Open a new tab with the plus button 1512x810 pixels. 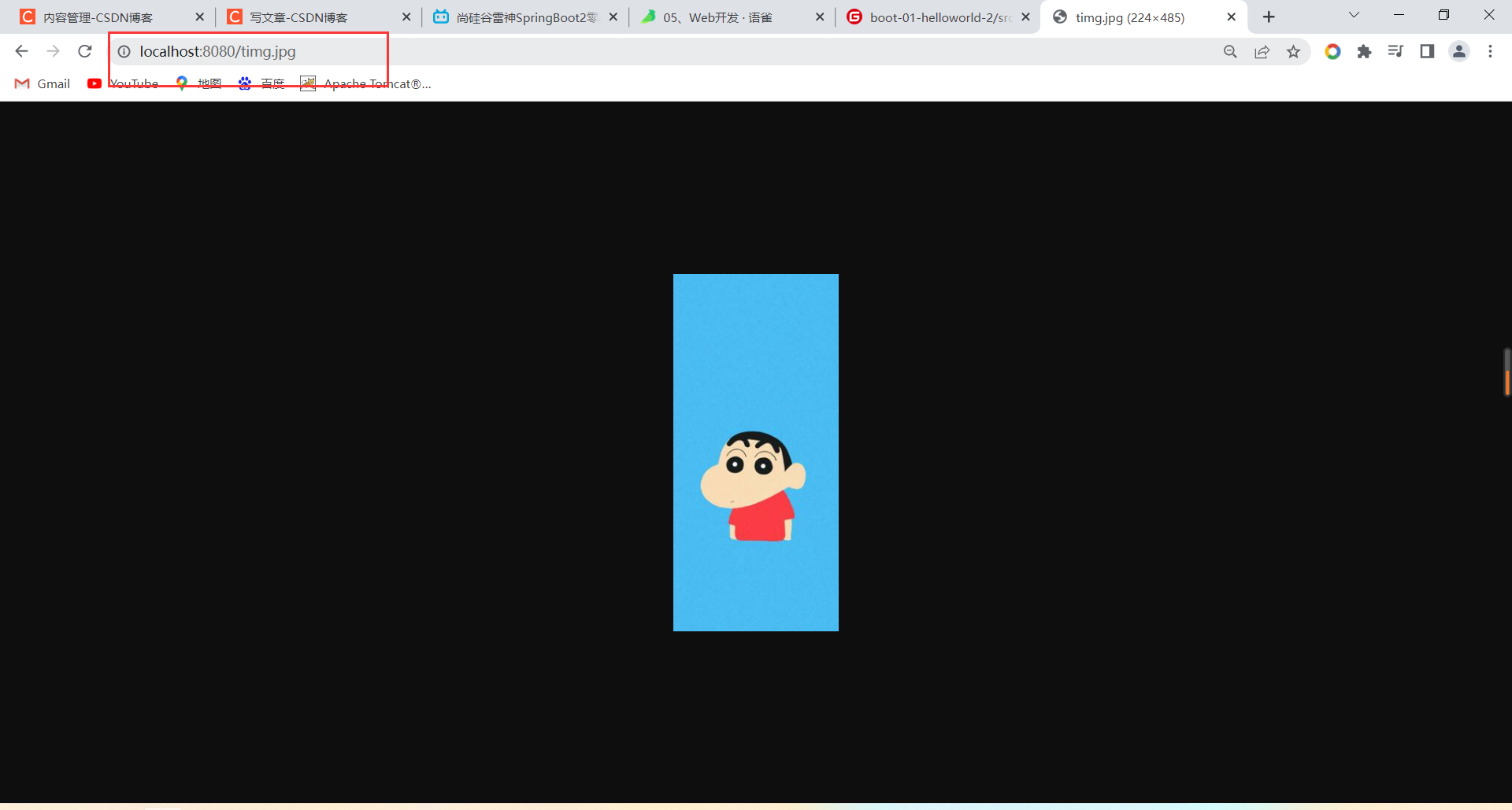[1269, 16]
